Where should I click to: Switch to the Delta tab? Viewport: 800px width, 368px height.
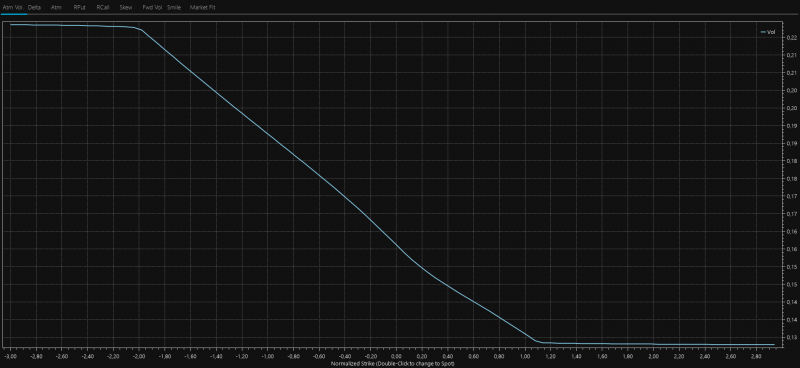(34, 8)
